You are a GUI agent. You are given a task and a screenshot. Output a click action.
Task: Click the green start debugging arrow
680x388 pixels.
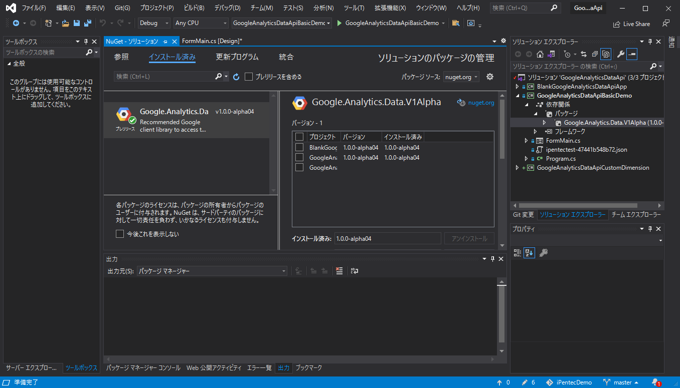339,23
